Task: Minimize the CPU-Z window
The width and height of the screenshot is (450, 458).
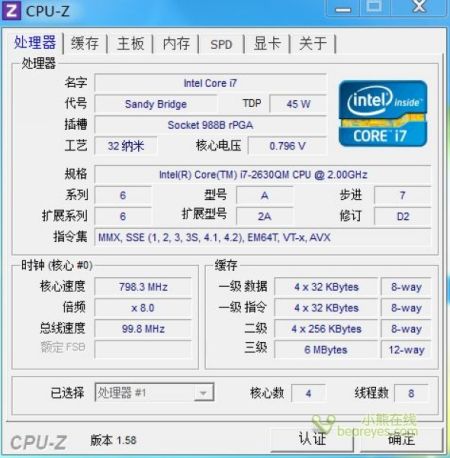Action: point(343,8)
